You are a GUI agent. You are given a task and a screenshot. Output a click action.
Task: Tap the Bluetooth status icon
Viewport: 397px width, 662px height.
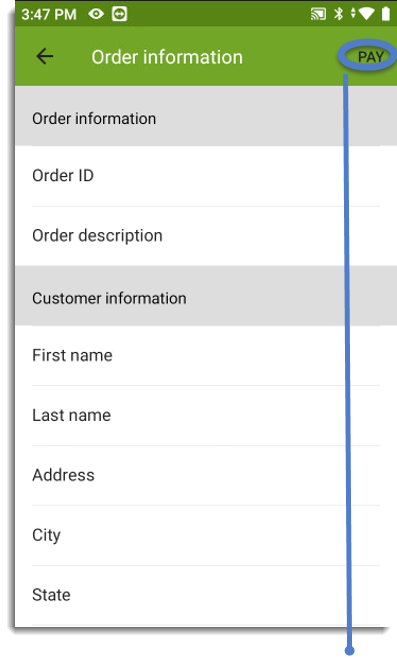[x=338, y=14]
